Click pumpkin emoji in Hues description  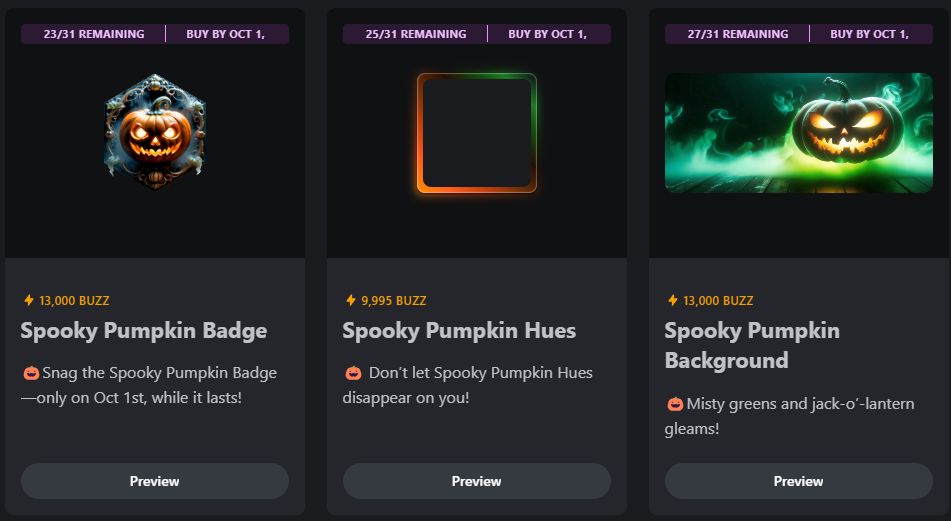(x=353, y=373)
